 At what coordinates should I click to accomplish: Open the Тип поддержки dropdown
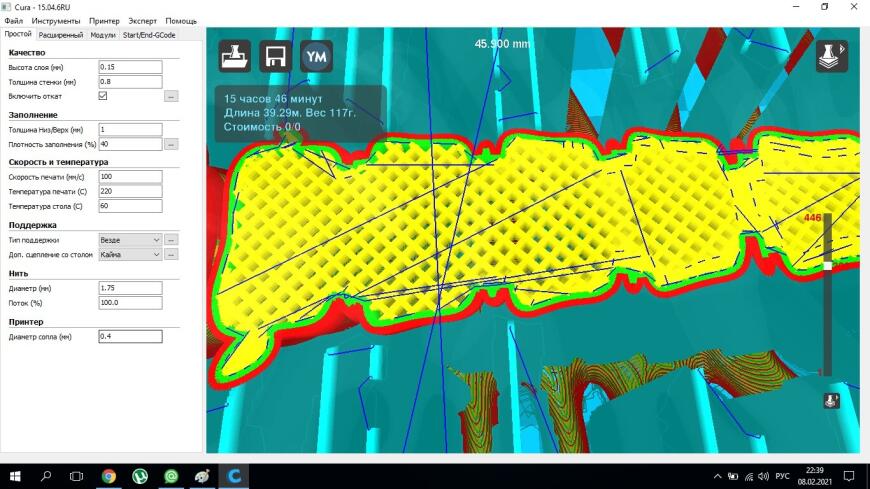(130, 240)
